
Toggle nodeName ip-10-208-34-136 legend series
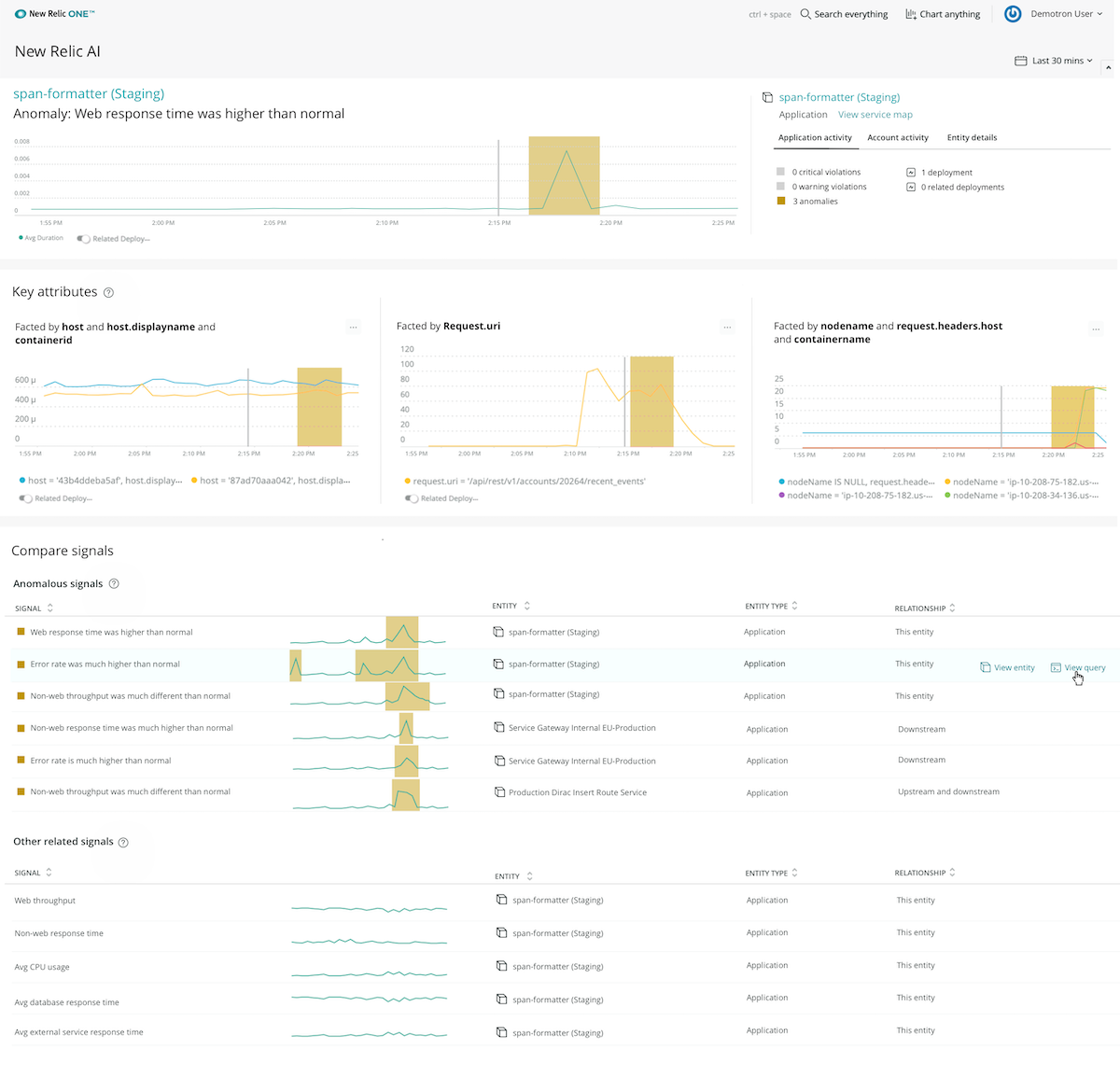pyautogui.click(x=1021, y=496)
